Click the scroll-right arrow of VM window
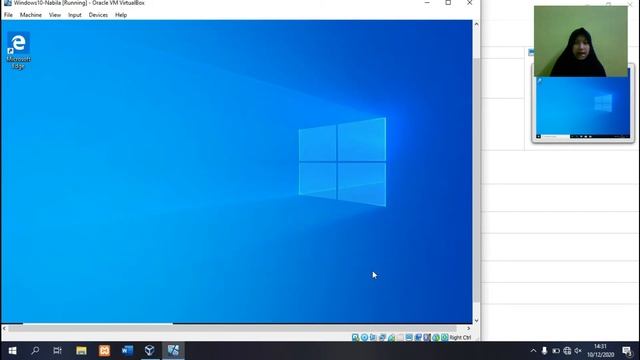Screen dimensions: 640x360 point(469,328)
